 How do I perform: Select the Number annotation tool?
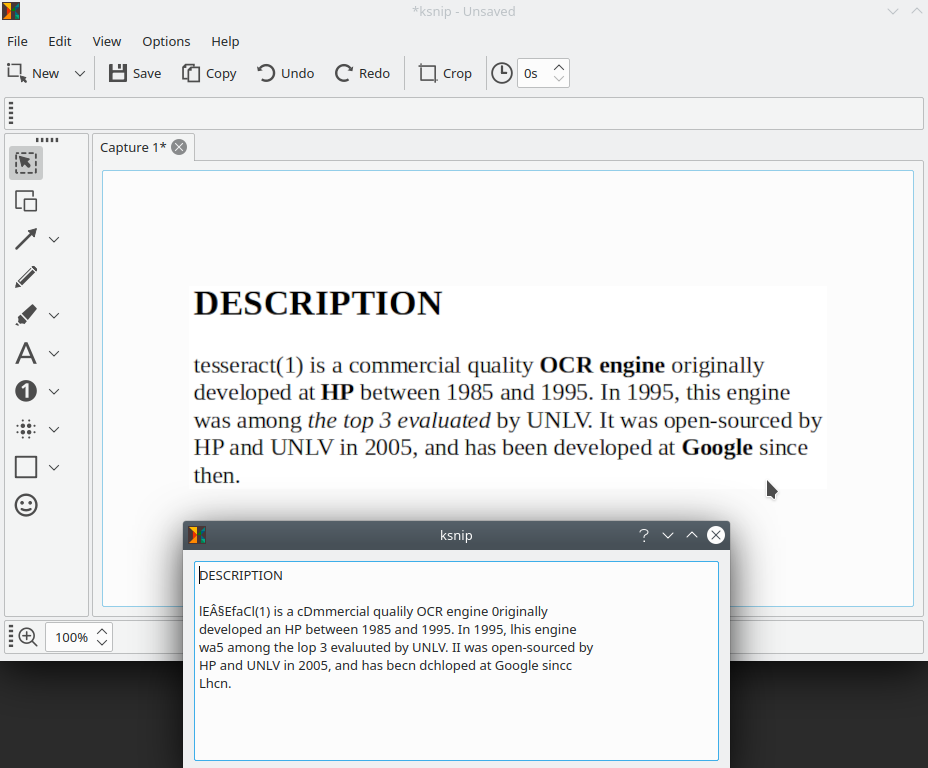pos(25,390)
